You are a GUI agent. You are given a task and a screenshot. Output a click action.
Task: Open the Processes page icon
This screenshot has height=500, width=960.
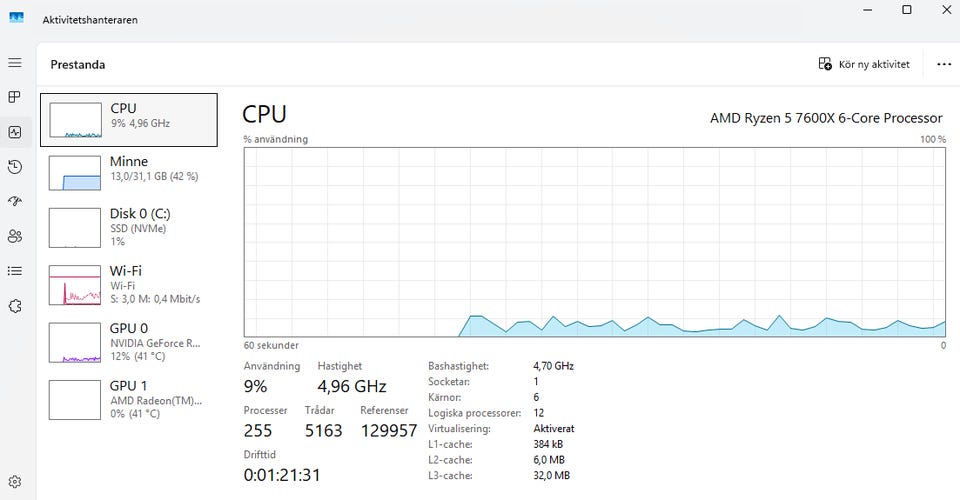[x=14, y=97]
